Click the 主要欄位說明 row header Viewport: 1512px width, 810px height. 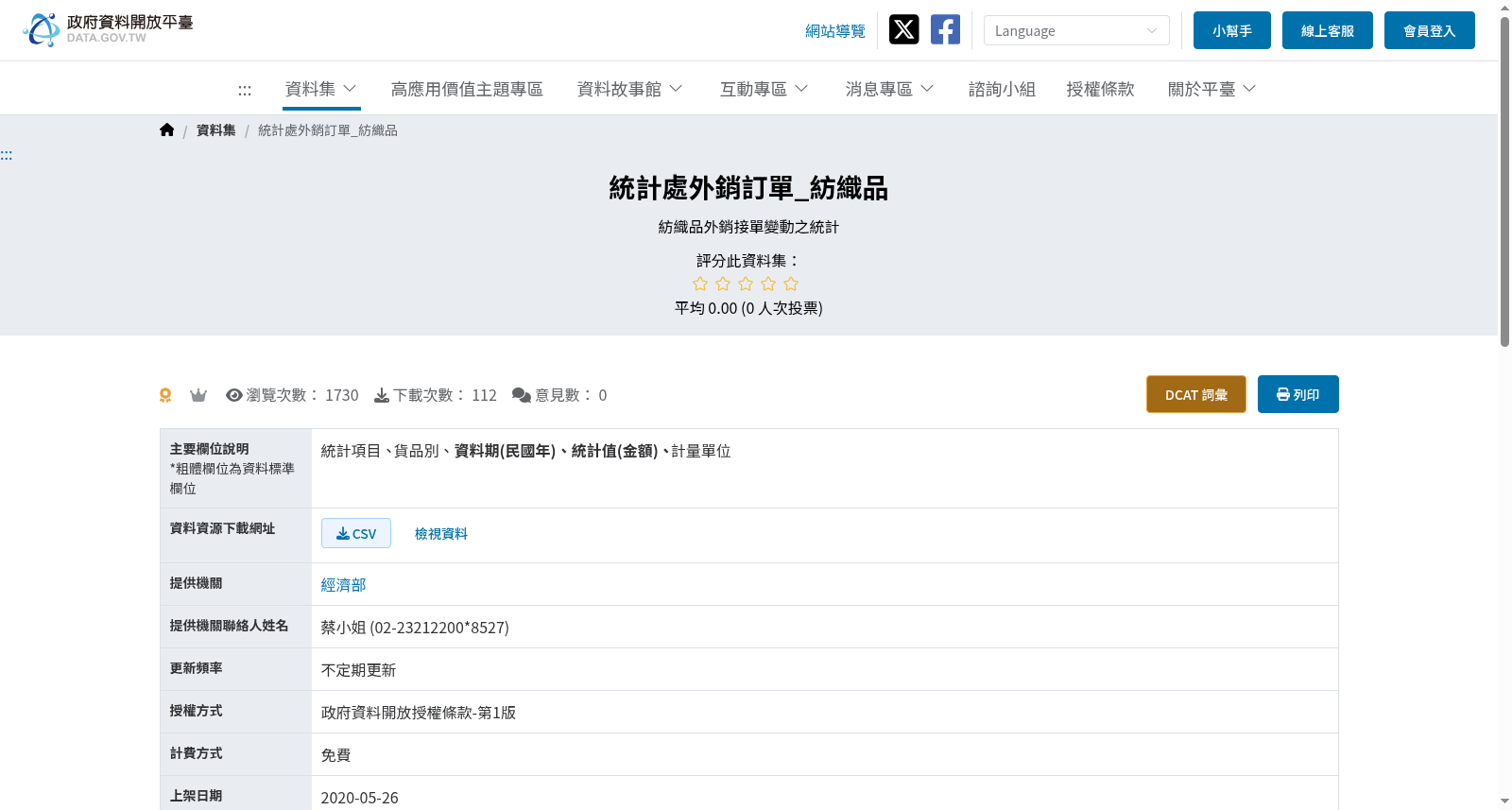pos(235,469)
